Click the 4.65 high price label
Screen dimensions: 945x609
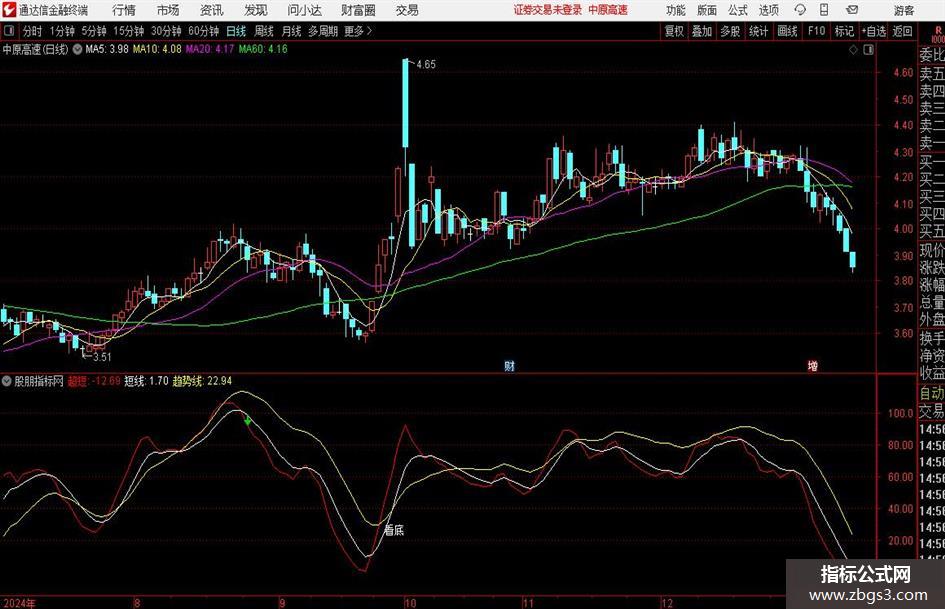(425, 65)
